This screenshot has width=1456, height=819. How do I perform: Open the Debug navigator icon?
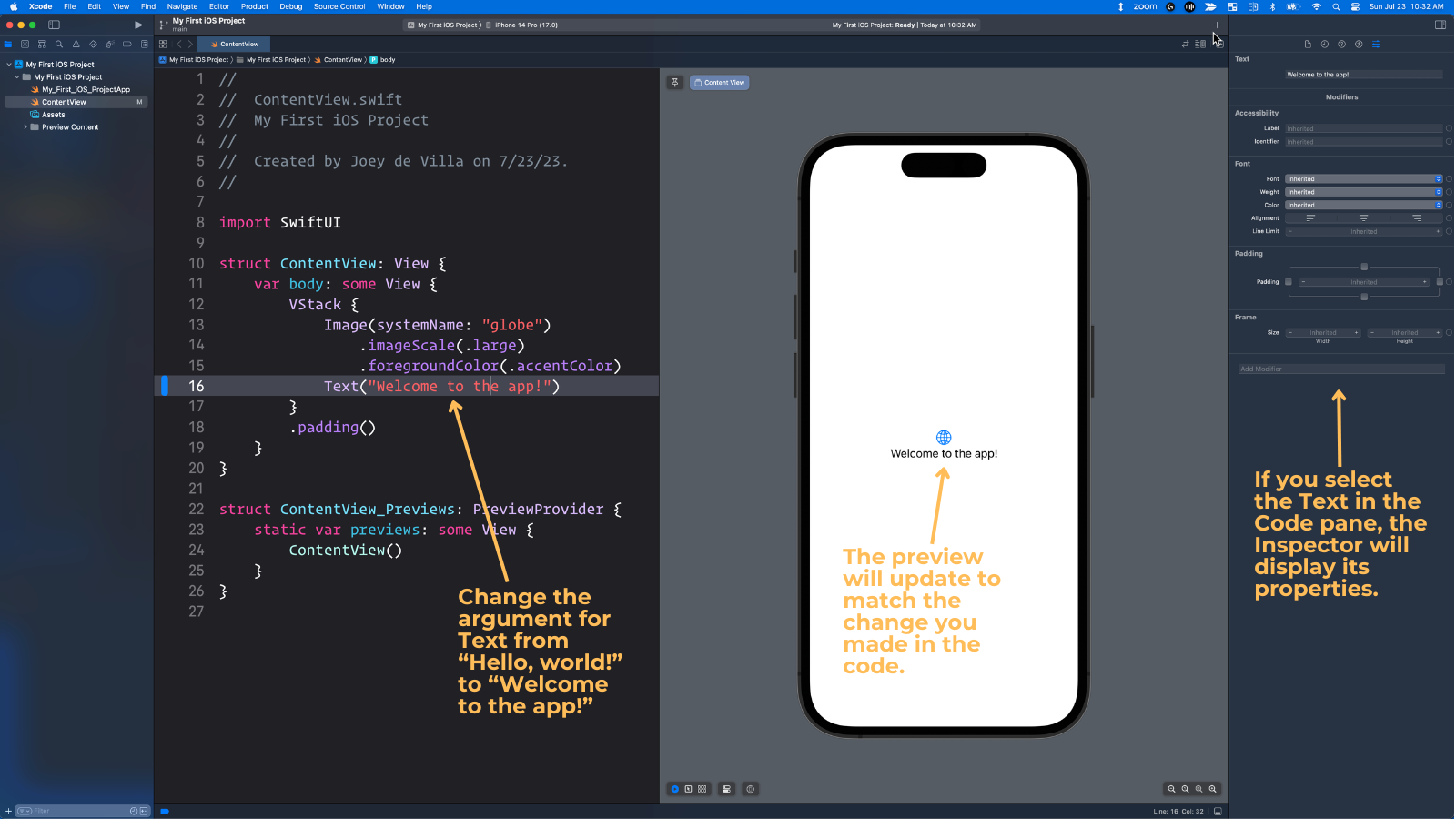(110, 44)
